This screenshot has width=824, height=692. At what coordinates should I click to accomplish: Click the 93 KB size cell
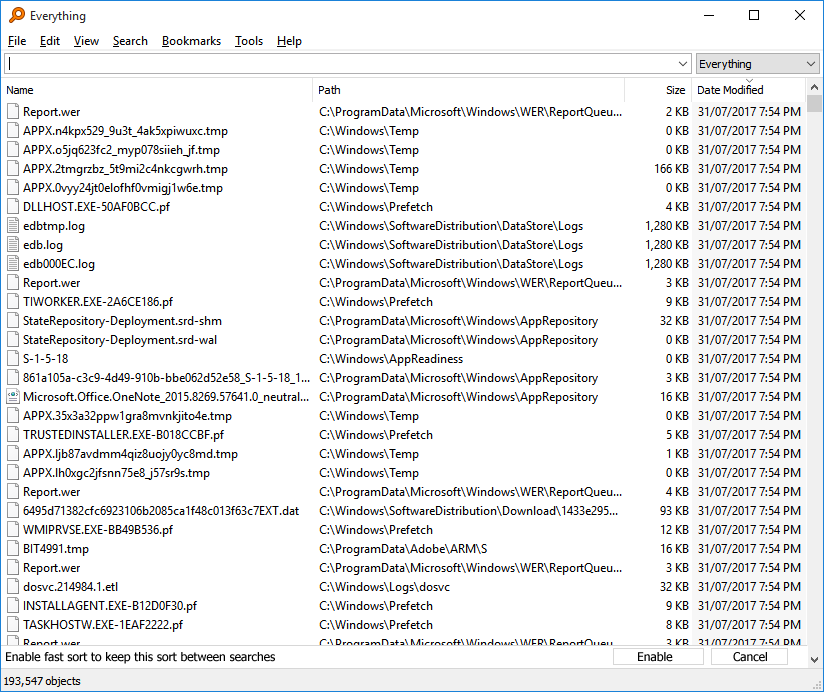click(x=674, y=511)
